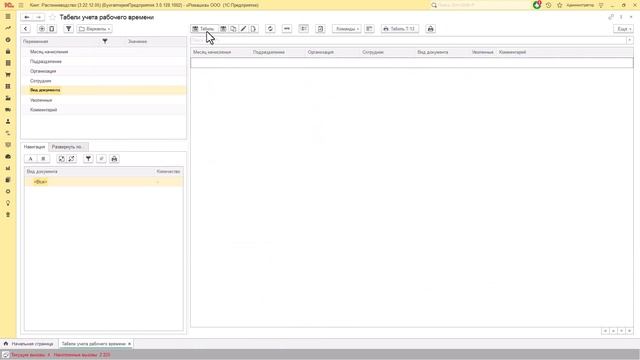
Task: Click the forward arrow navigation button
Action: (38, 17)
